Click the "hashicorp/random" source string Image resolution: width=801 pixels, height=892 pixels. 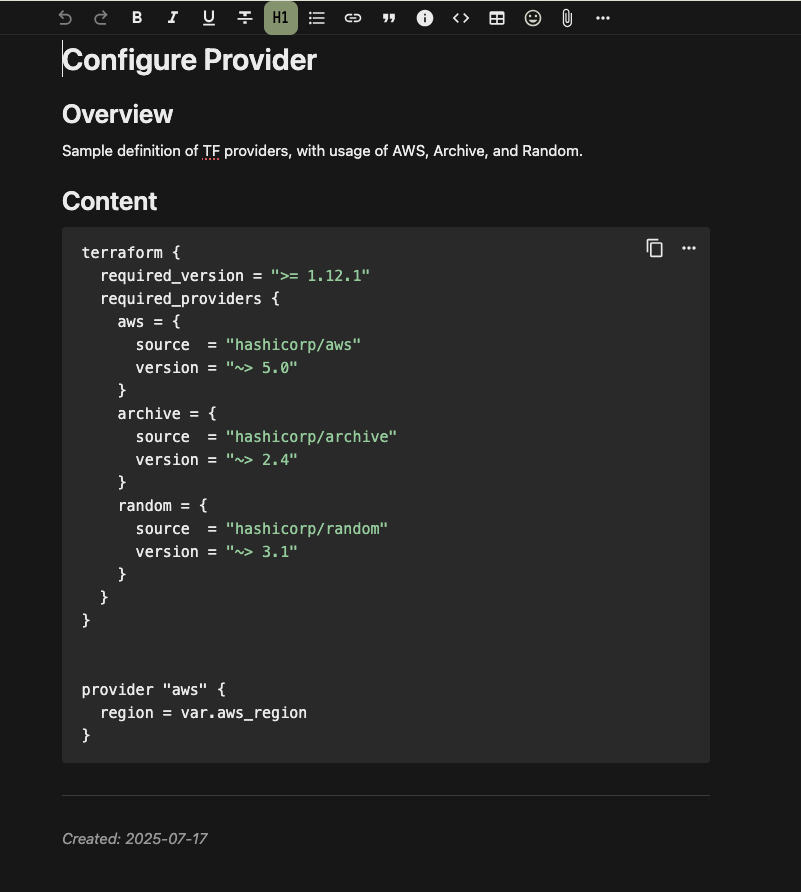[x=307, y=529]
